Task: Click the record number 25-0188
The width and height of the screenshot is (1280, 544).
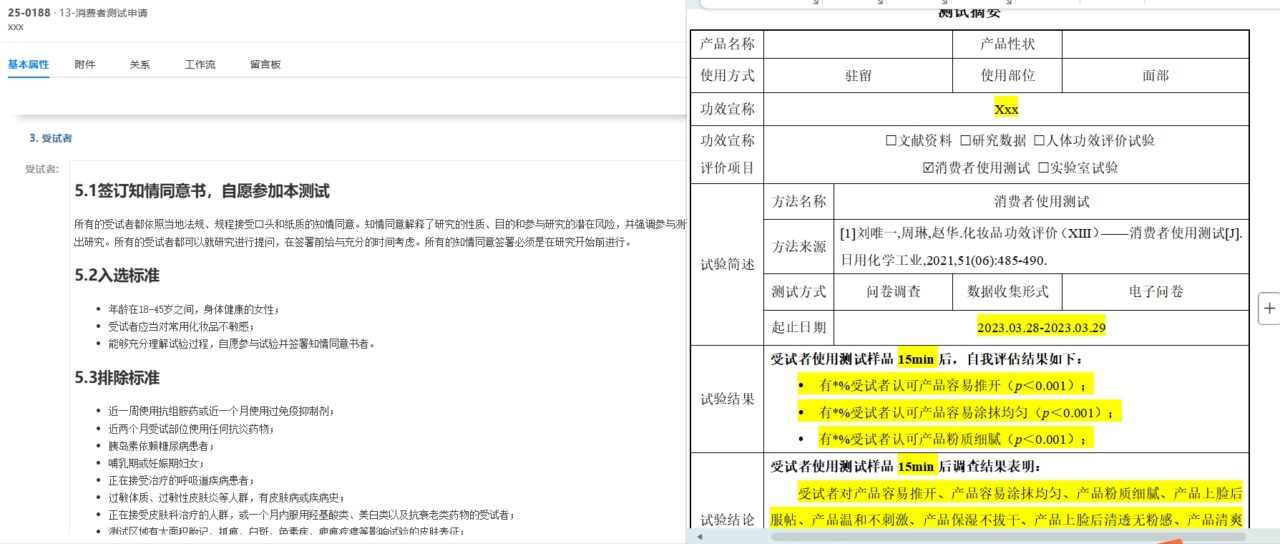Action: coord(29,11)
